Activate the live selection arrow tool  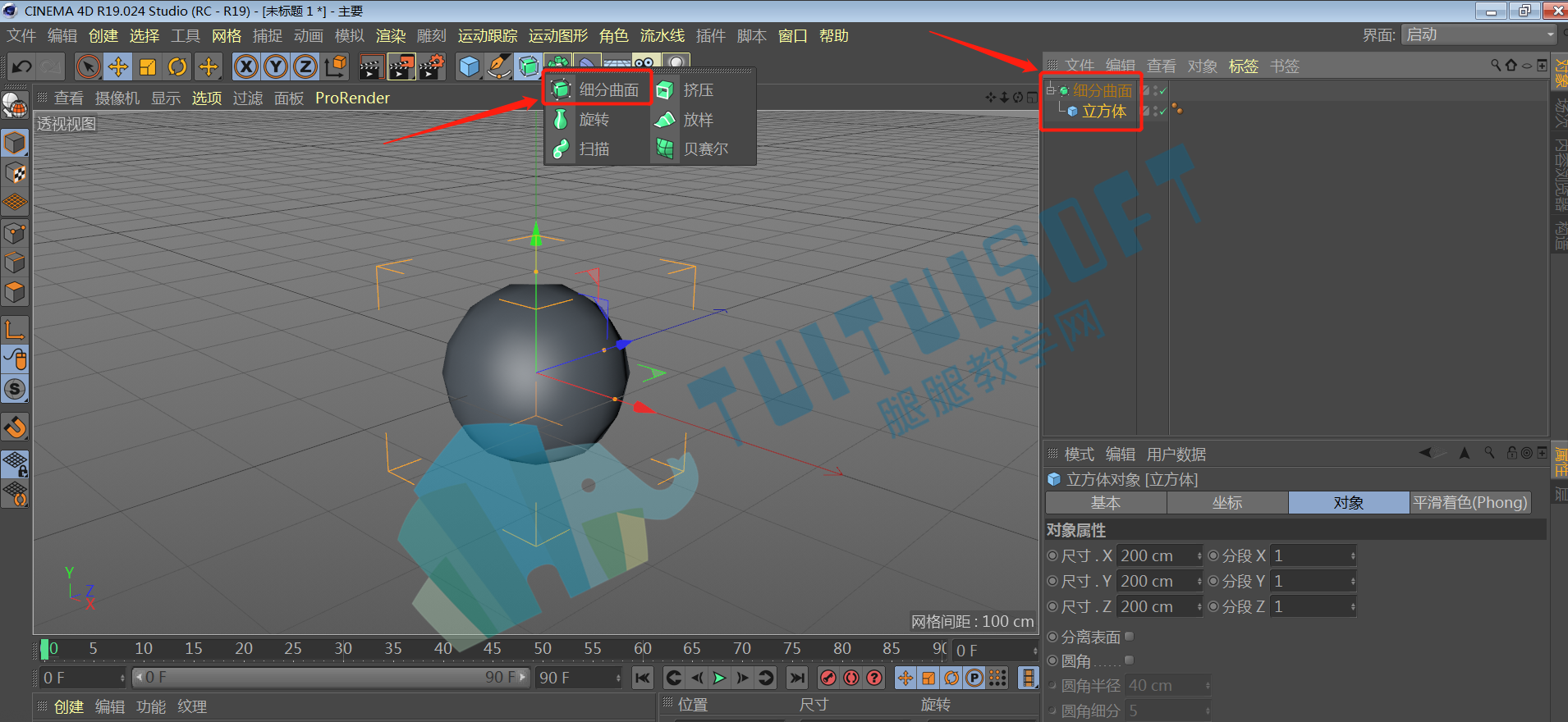point(88,66)
